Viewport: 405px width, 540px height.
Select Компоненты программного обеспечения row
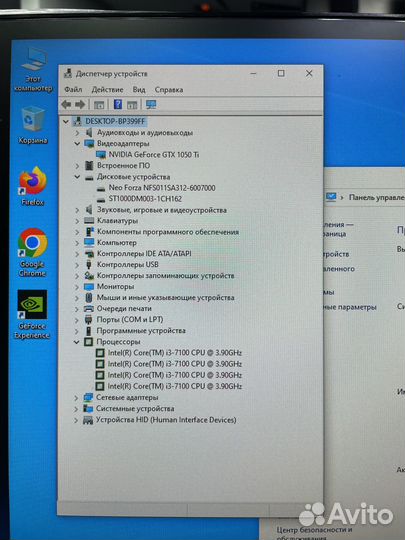point(168,232)
